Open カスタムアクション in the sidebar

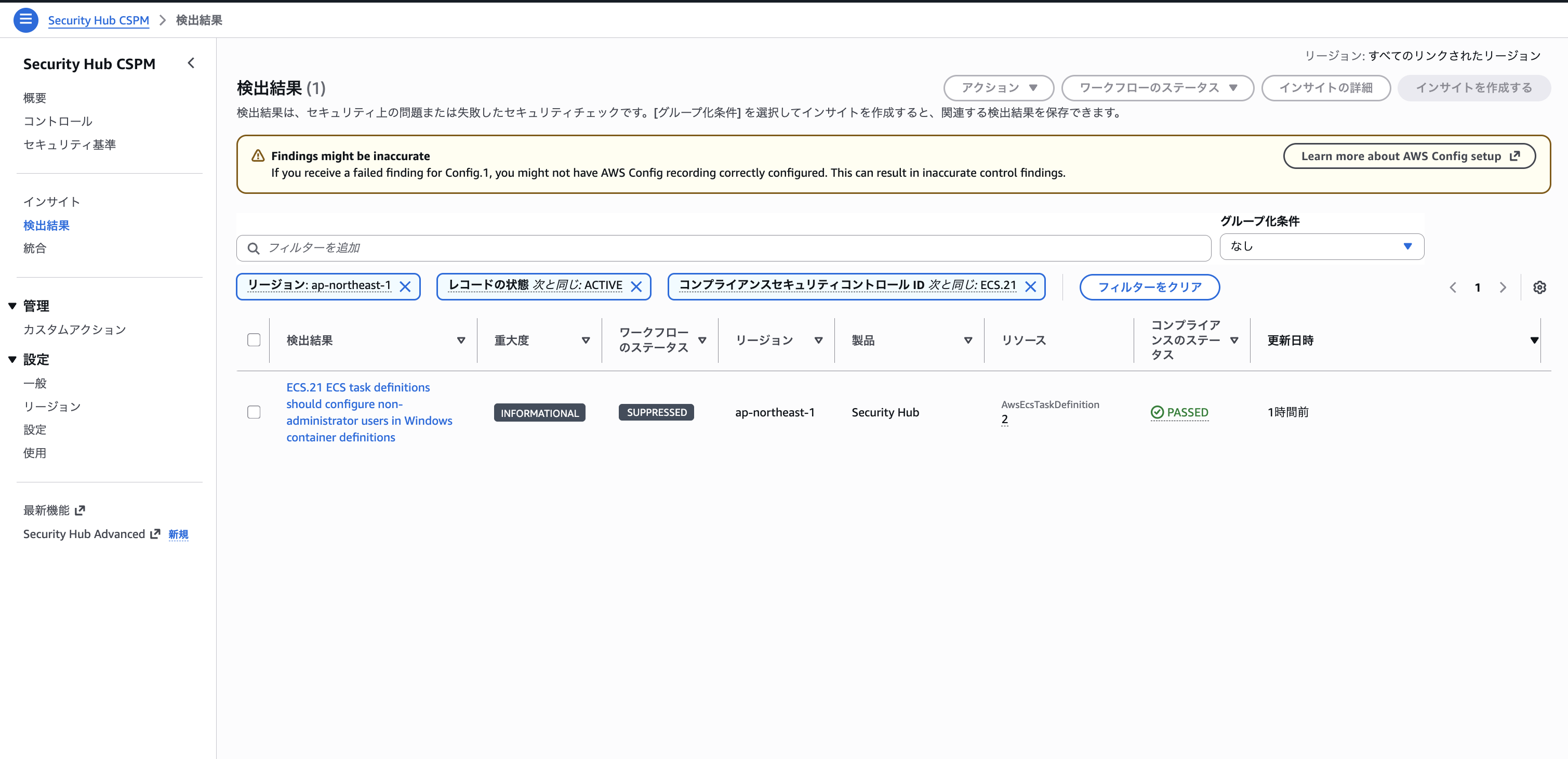click(x=75, y=330)
